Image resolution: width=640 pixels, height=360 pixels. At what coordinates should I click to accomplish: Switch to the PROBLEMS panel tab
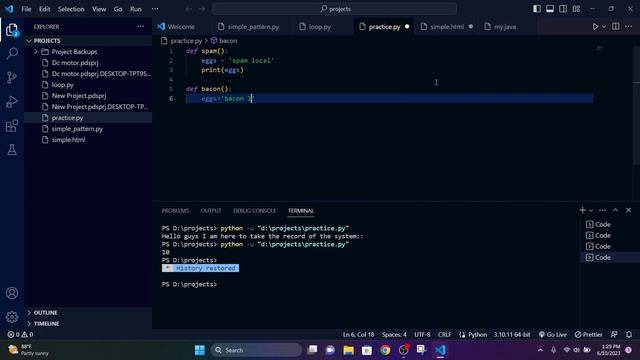[x=175, y=211]
